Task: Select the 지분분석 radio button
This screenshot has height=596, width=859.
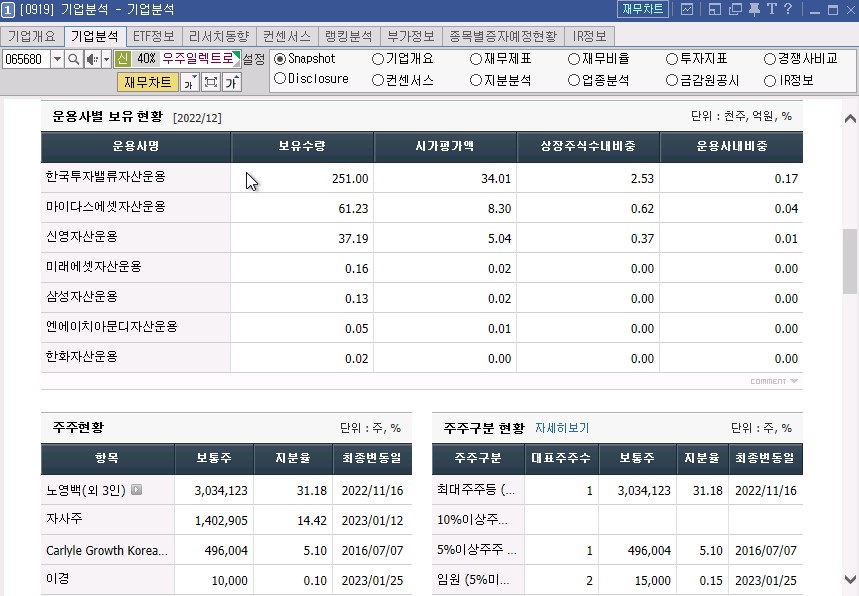Action: [x=476, y=81]
